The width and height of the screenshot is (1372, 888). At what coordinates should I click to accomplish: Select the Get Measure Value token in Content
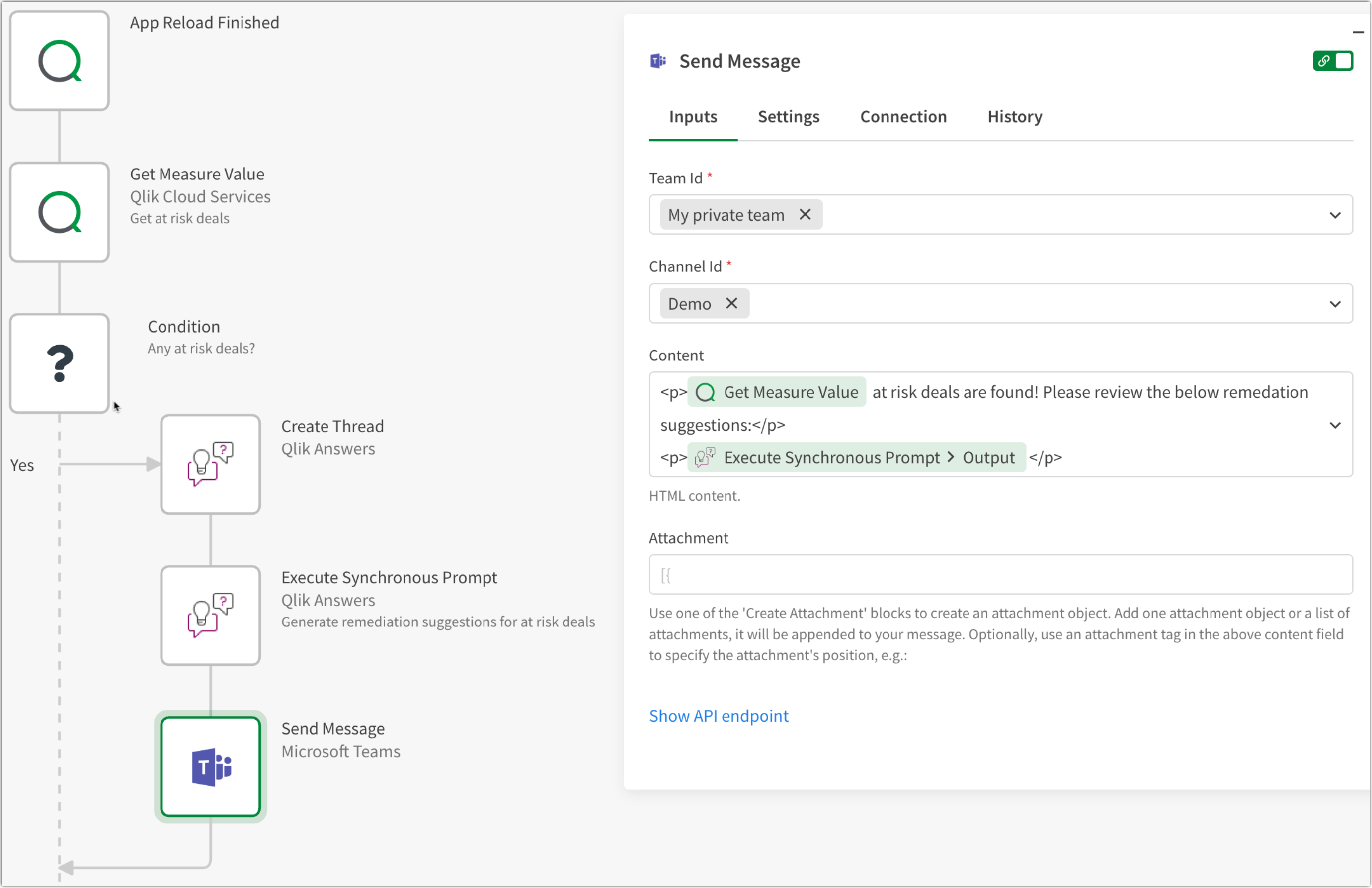pos(776,392)
